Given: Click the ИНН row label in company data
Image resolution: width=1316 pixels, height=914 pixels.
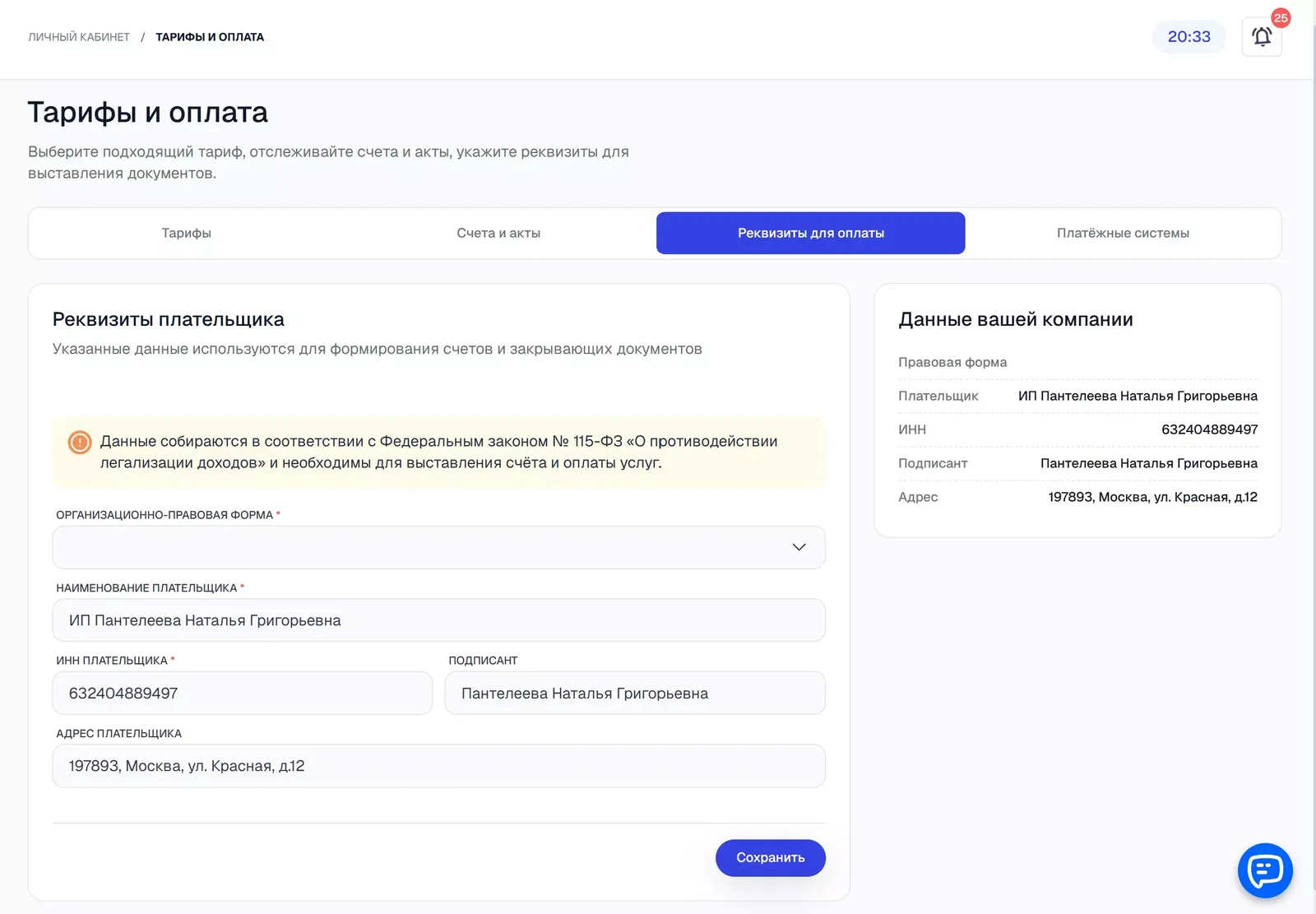Looking at the screenshot, I should pyautogui.click(x=912, y=429).
